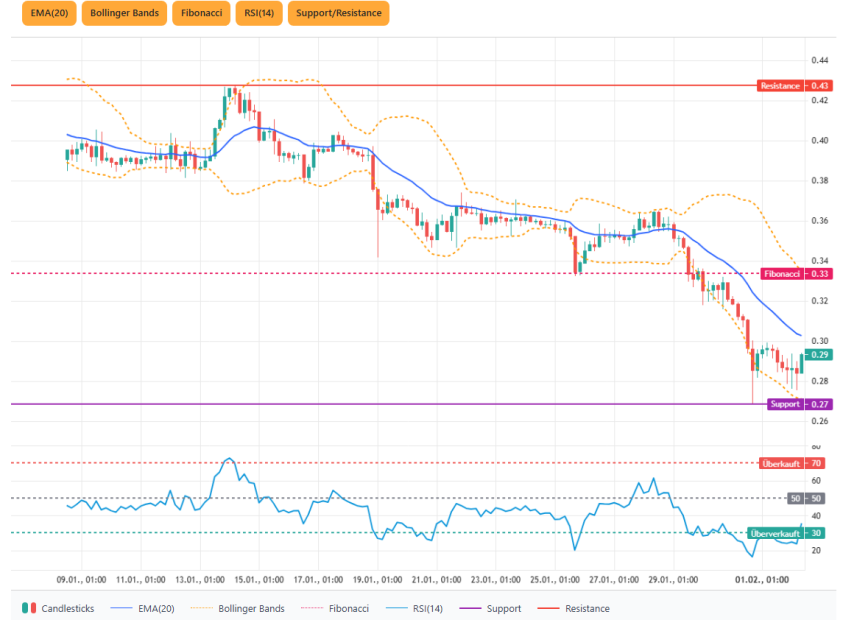The height and width of the screenshot is (620, 843).
Task: Toggle the Bollinger Bands indicator button
Action: 123,14
